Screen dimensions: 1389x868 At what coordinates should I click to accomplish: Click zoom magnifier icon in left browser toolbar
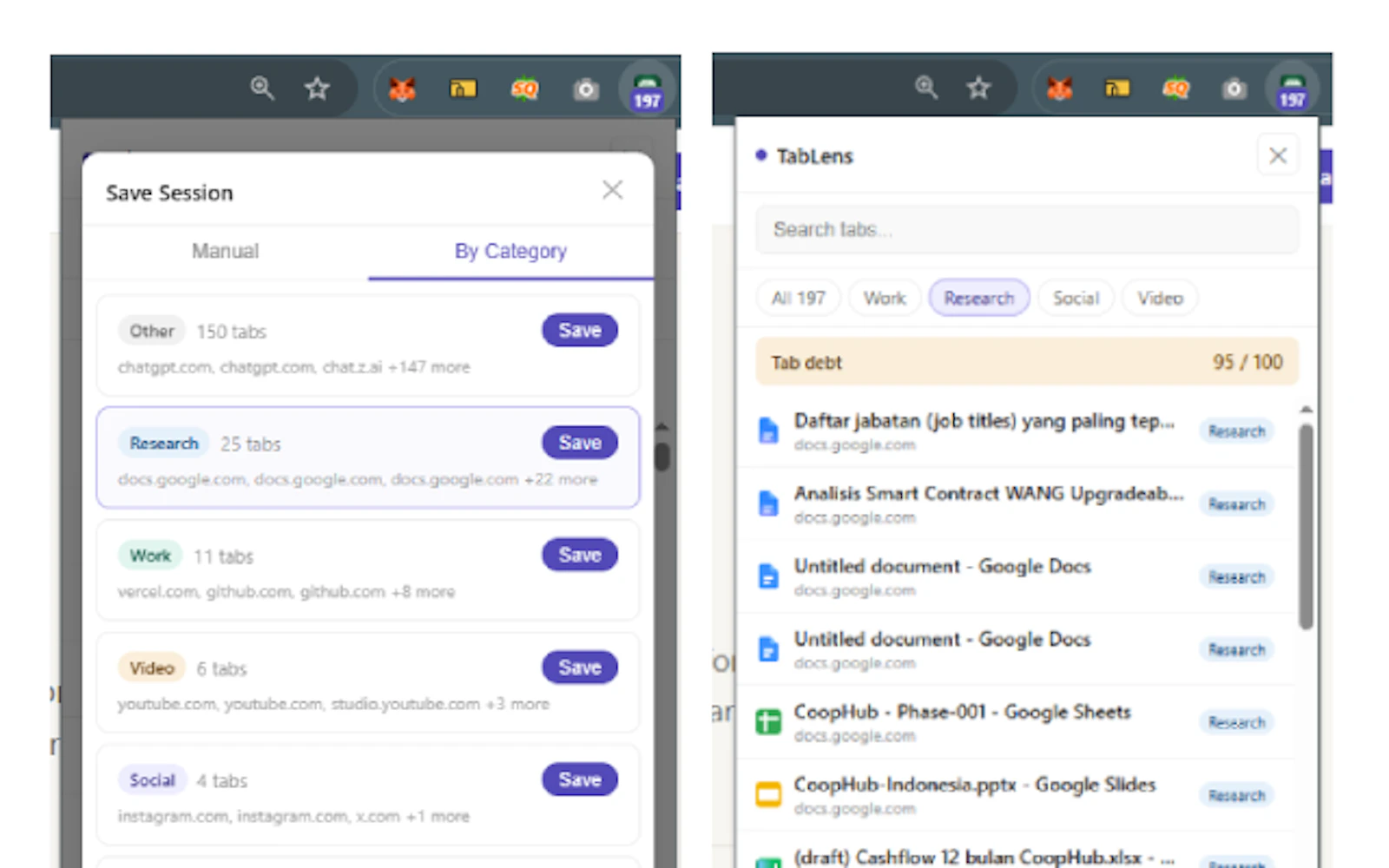click(x=262, y=88)
